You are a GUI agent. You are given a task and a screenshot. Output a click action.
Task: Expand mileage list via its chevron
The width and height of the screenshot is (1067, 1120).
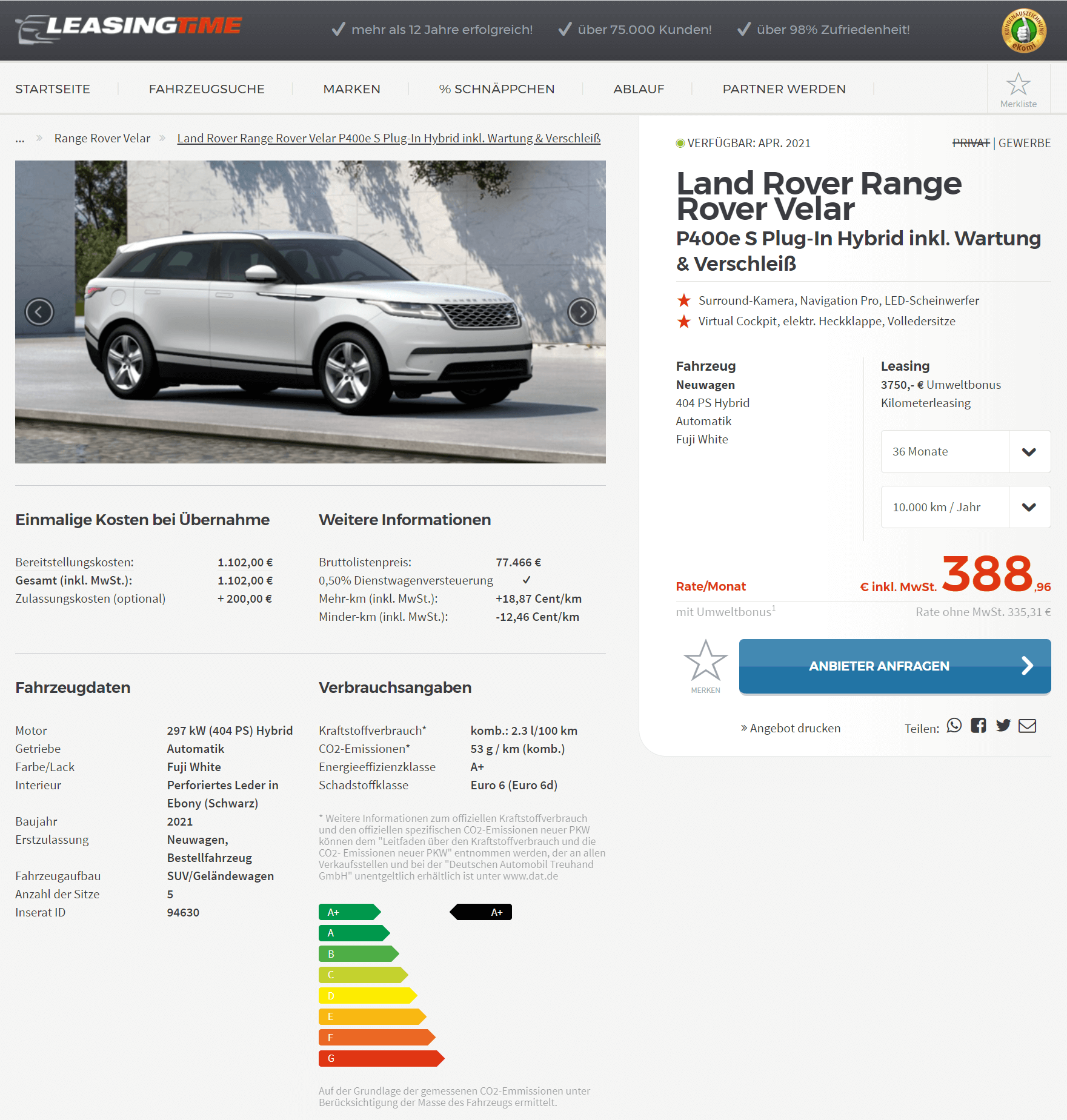[1029, 508]
